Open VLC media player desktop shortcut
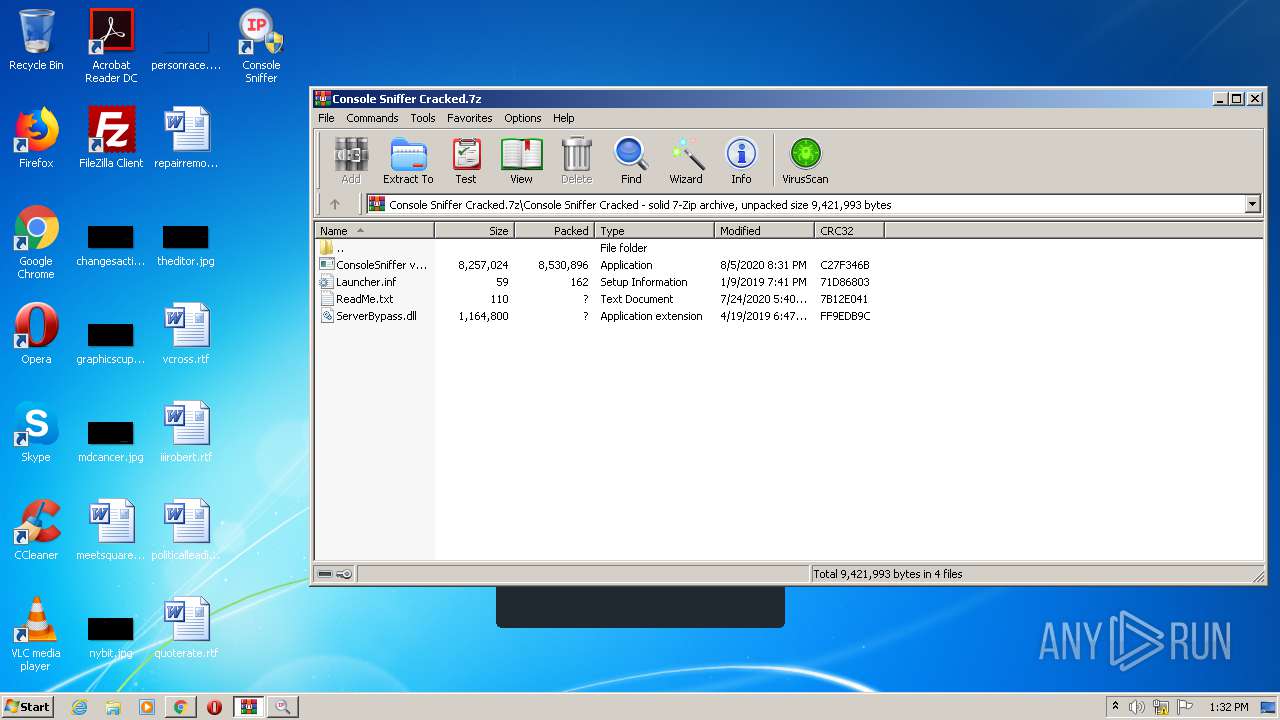The height and width of the screenshot is (720, 1280). pyautogui.click(x=36, y=634)
